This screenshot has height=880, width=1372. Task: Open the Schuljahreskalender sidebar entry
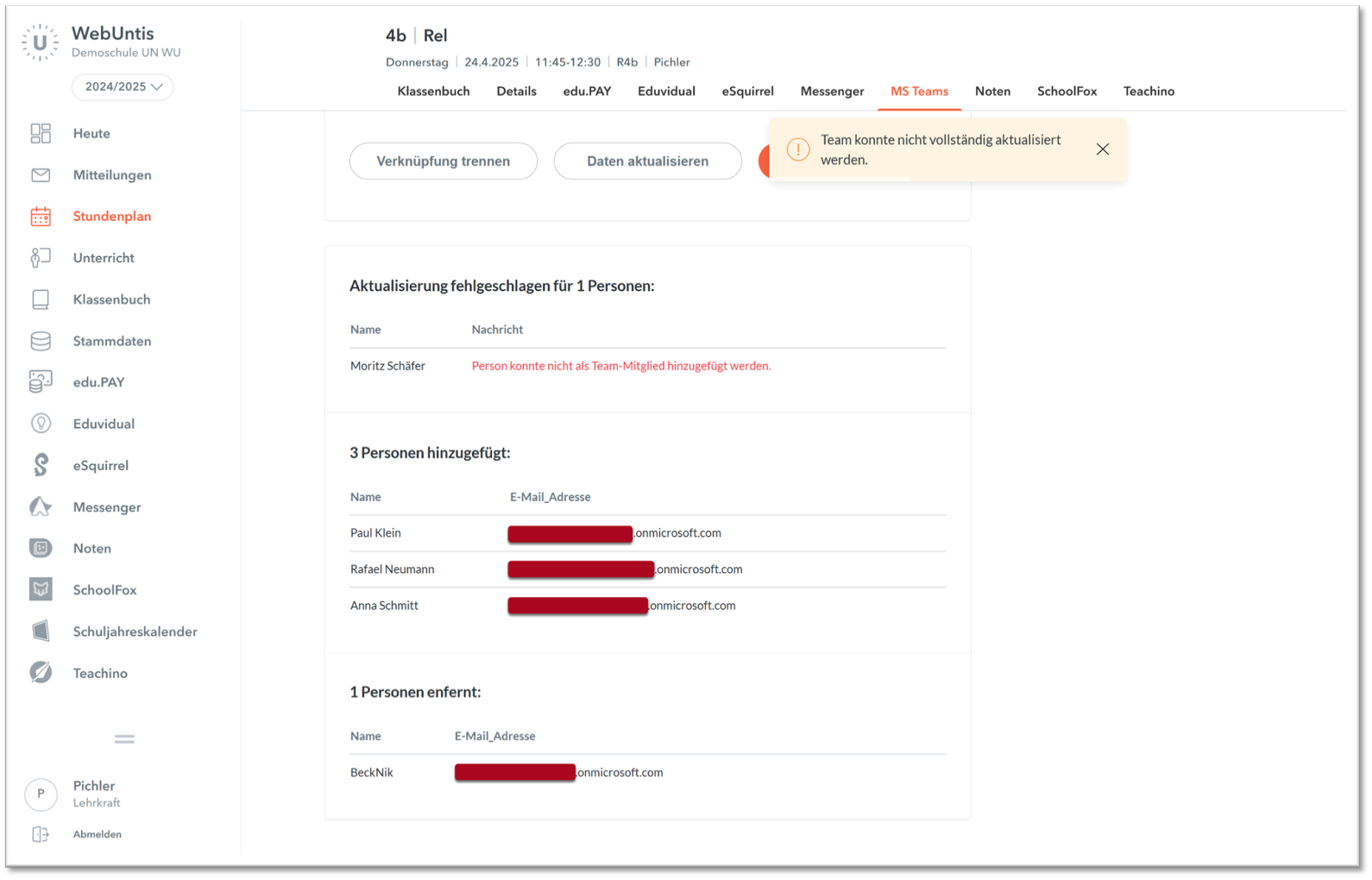(x=135, y=632)
